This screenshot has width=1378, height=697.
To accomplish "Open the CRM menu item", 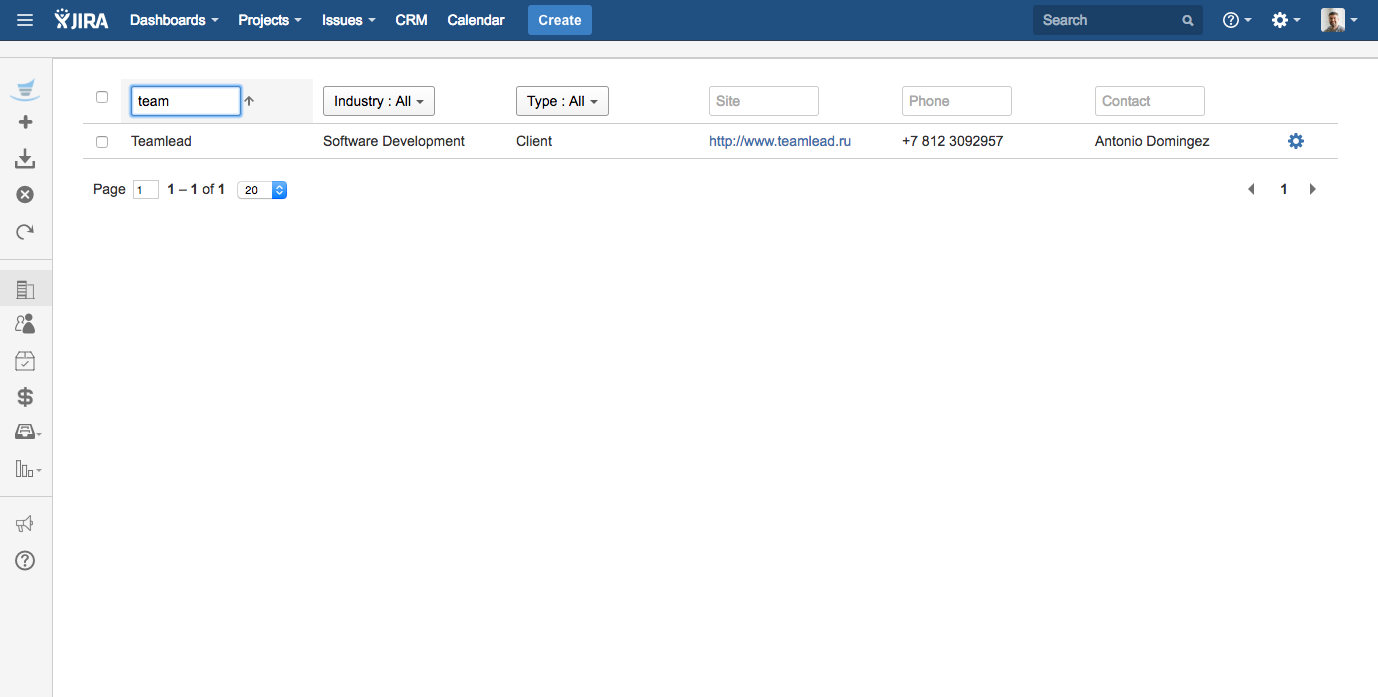I will 411,20.
